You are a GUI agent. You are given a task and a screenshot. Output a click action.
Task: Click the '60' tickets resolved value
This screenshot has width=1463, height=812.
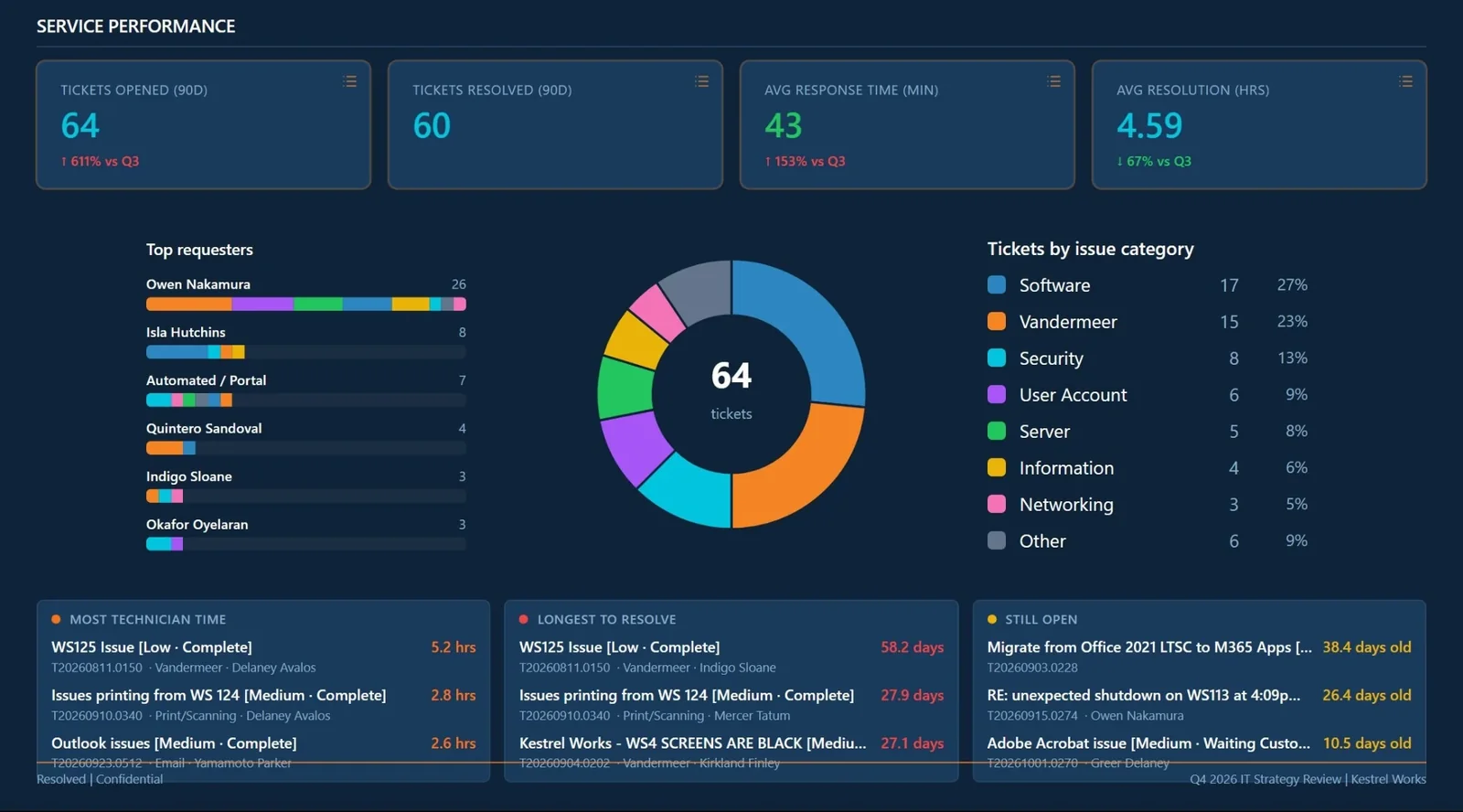point(432,125)
